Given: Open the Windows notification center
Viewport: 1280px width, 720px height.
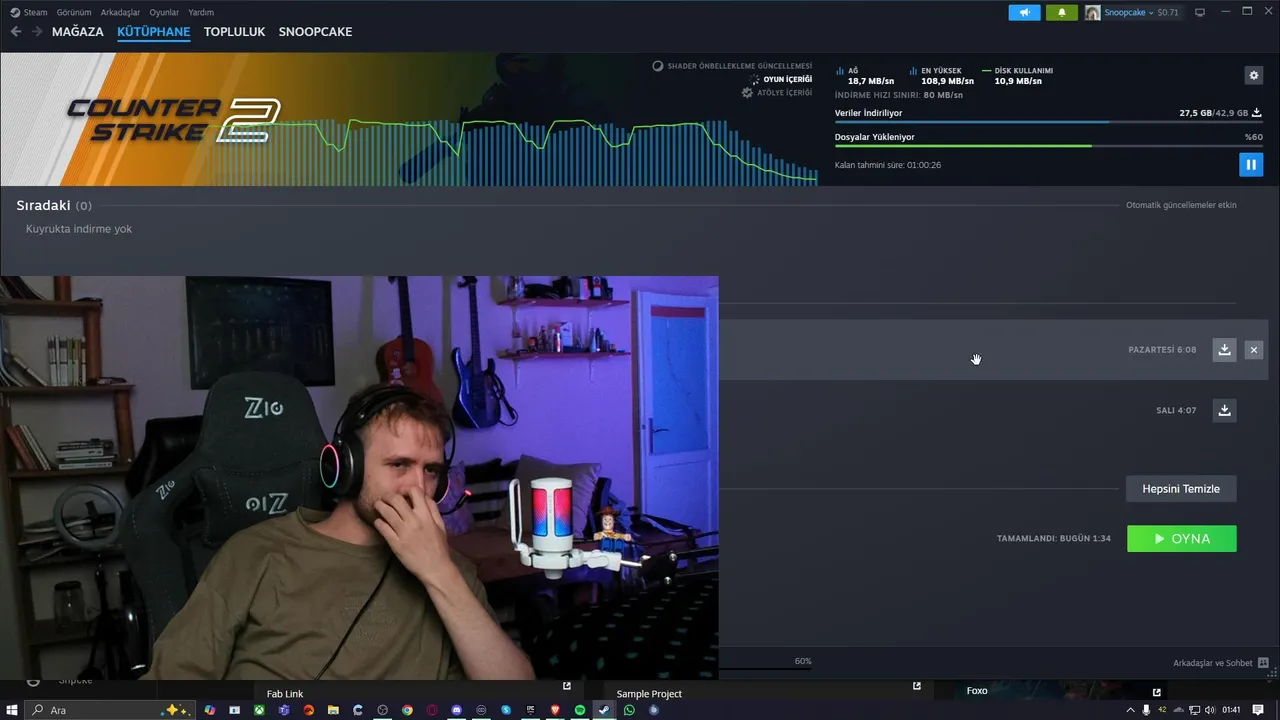Looking at the screenshot, I should pos(1258,710).
